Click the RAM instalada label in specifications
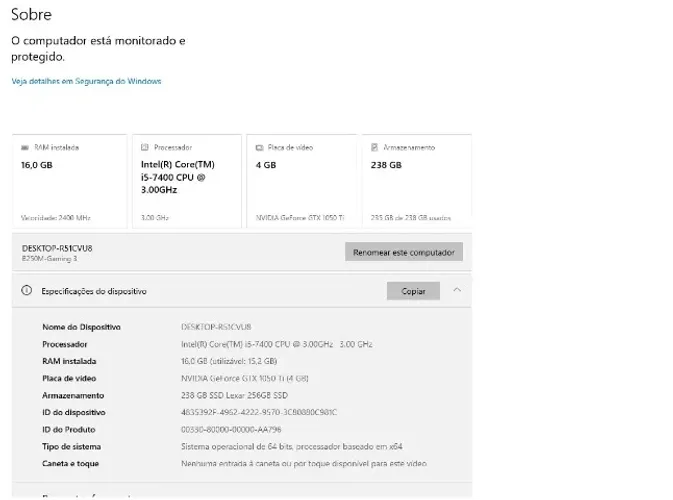The width and height of the screenshot is (673, 500). 69,361
